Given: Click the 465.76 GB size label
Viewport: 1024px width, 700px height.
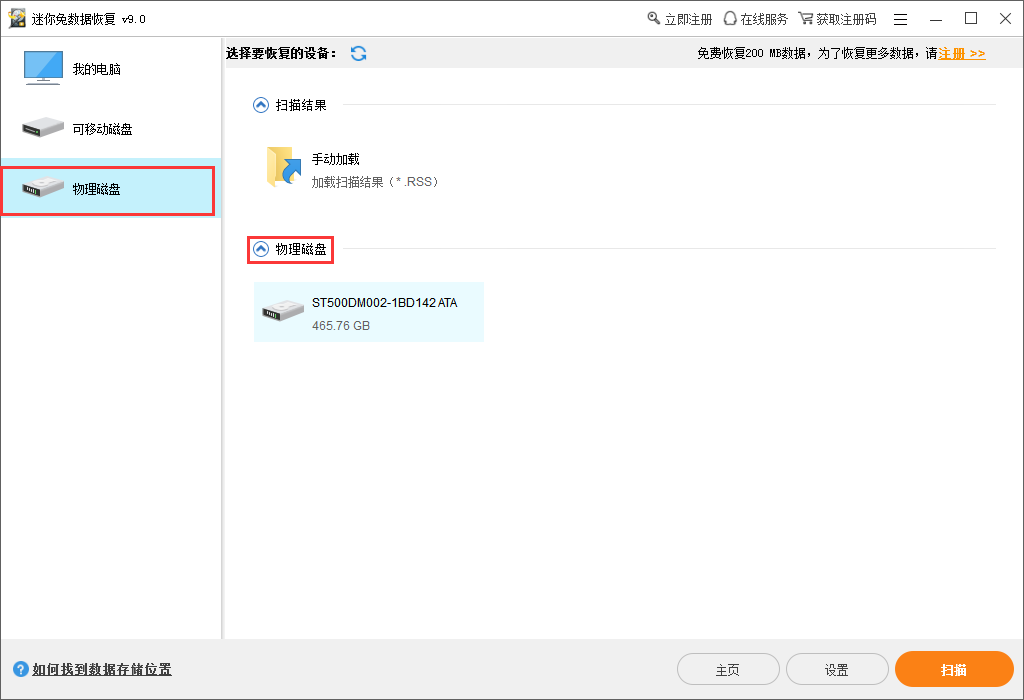Looking at the screenshot, I should (x=341, y=326).
